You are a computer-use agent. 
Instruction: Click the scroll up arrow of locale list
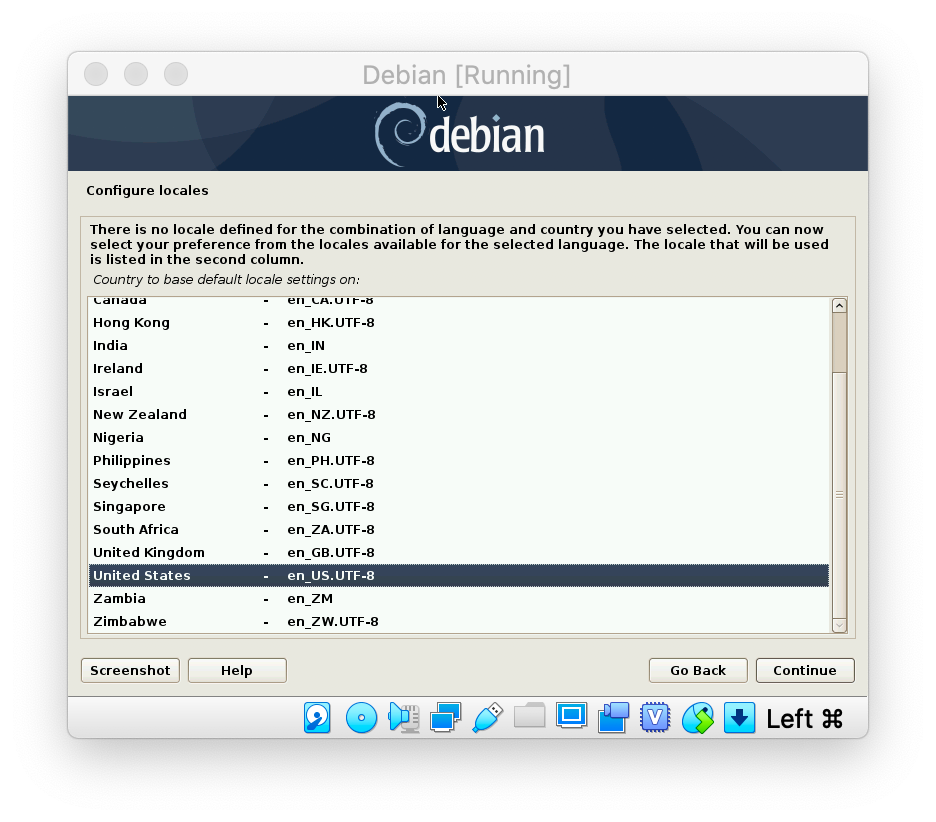(x=839, y=306)
